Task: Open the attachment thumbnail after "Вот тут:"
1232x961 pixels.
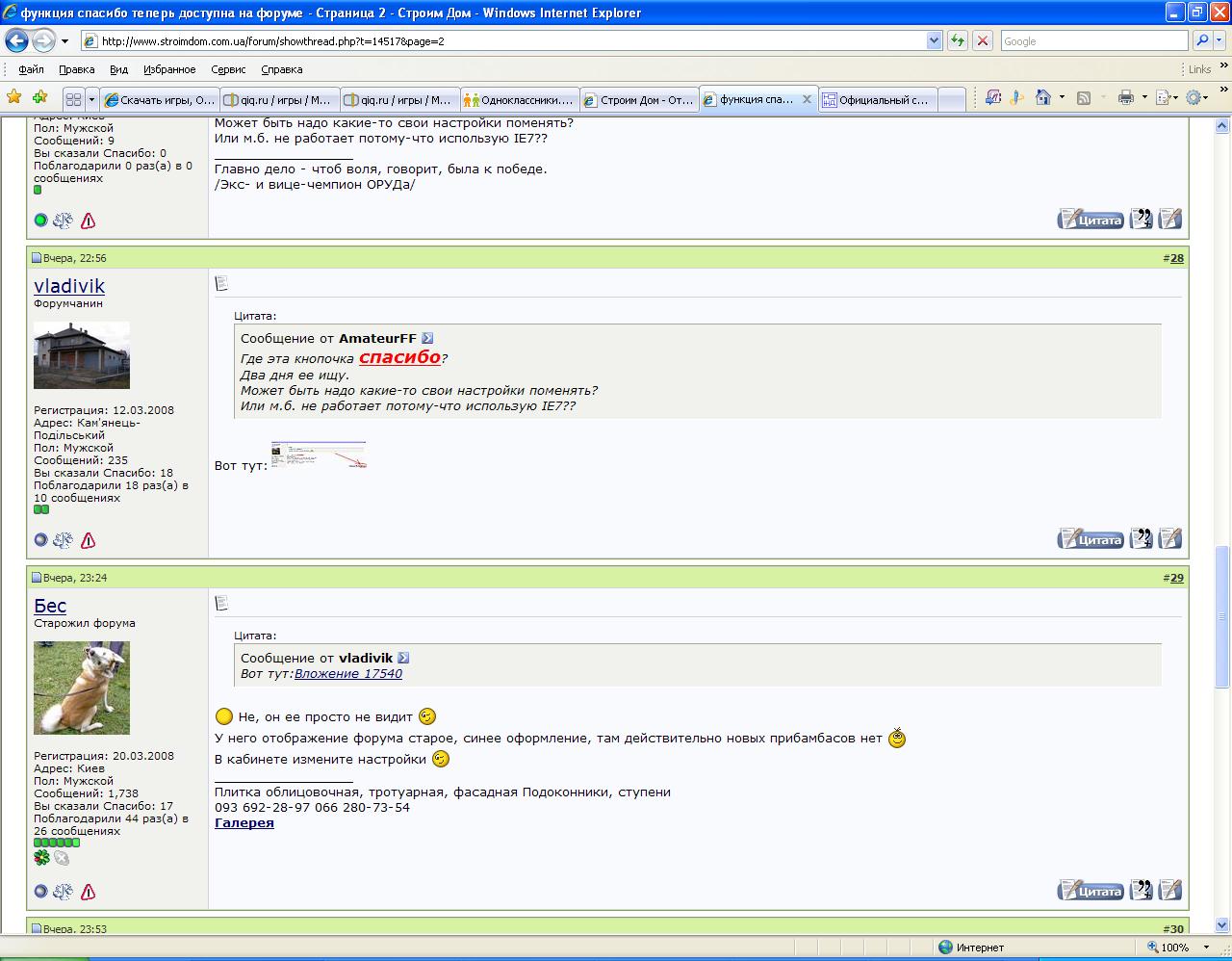Action: [x=319, y=455]
